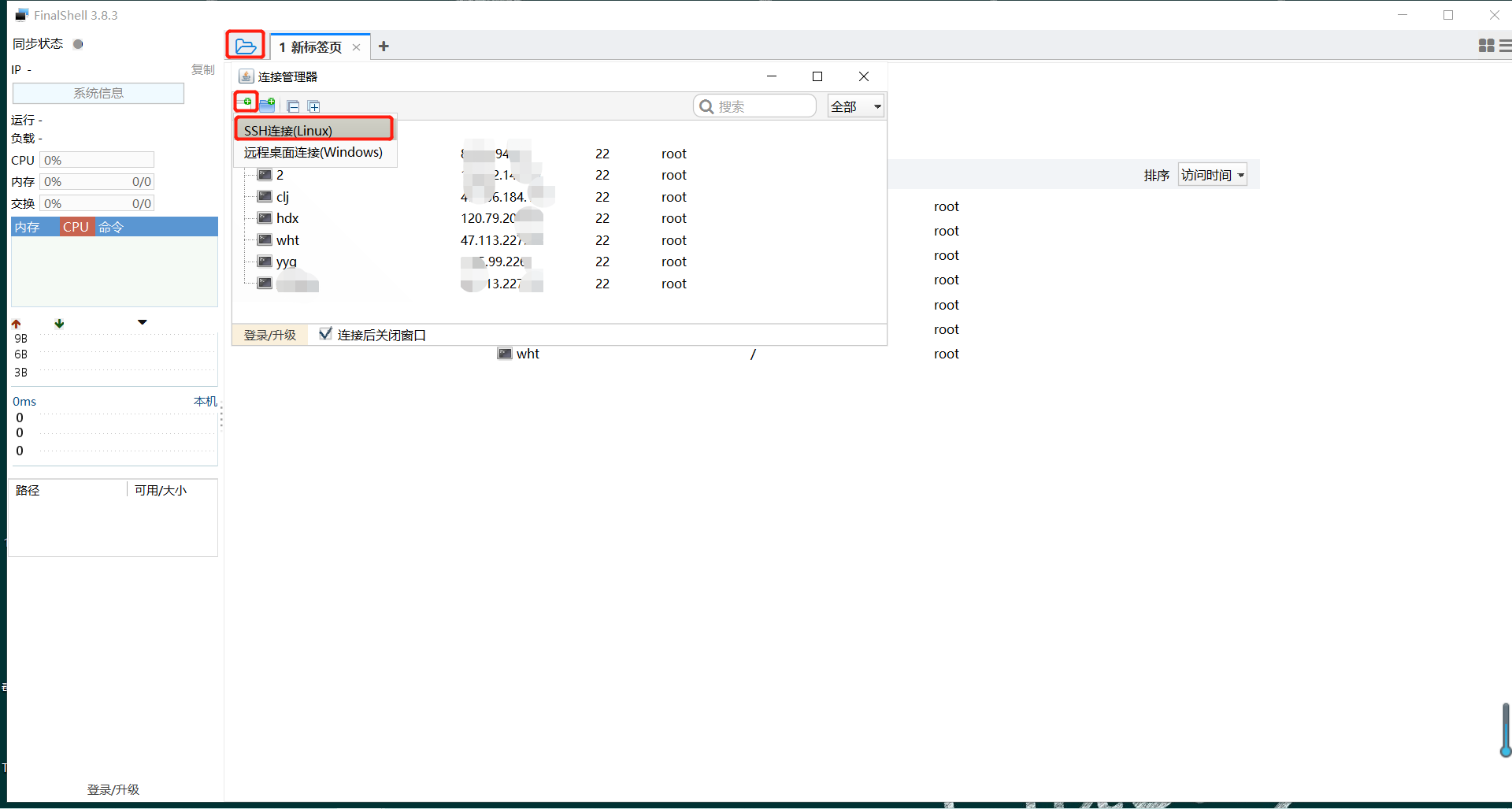
Task: Click the 路径 column header
Action: [x=28, y=490]
